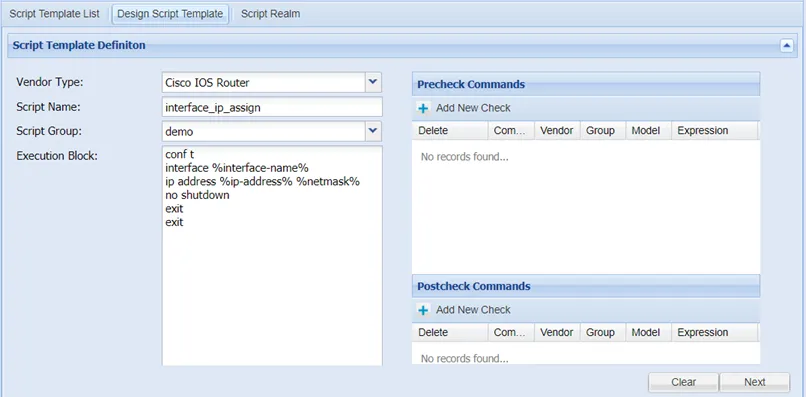
Task: Click the Clear button
Action: (683, 382)
